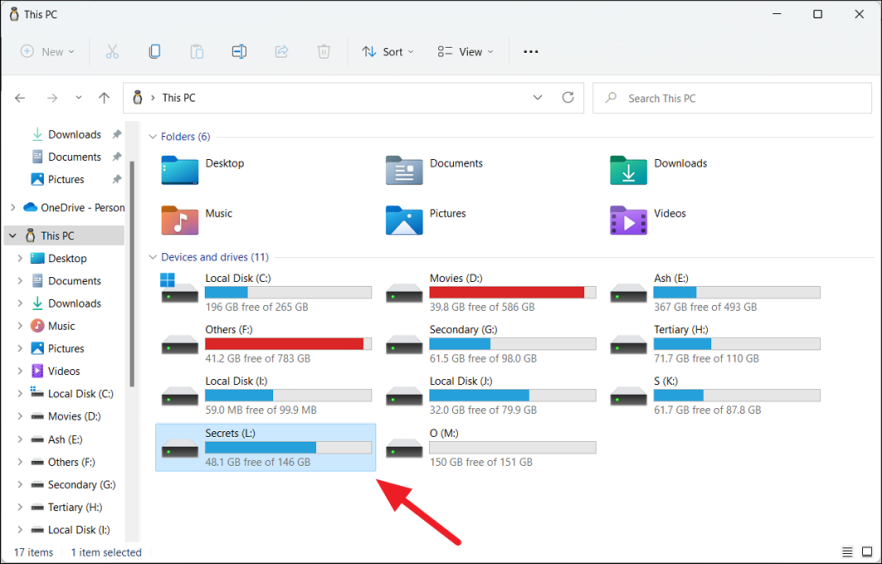Open pinned Downloads in Quick access

[x=74, y=134]
